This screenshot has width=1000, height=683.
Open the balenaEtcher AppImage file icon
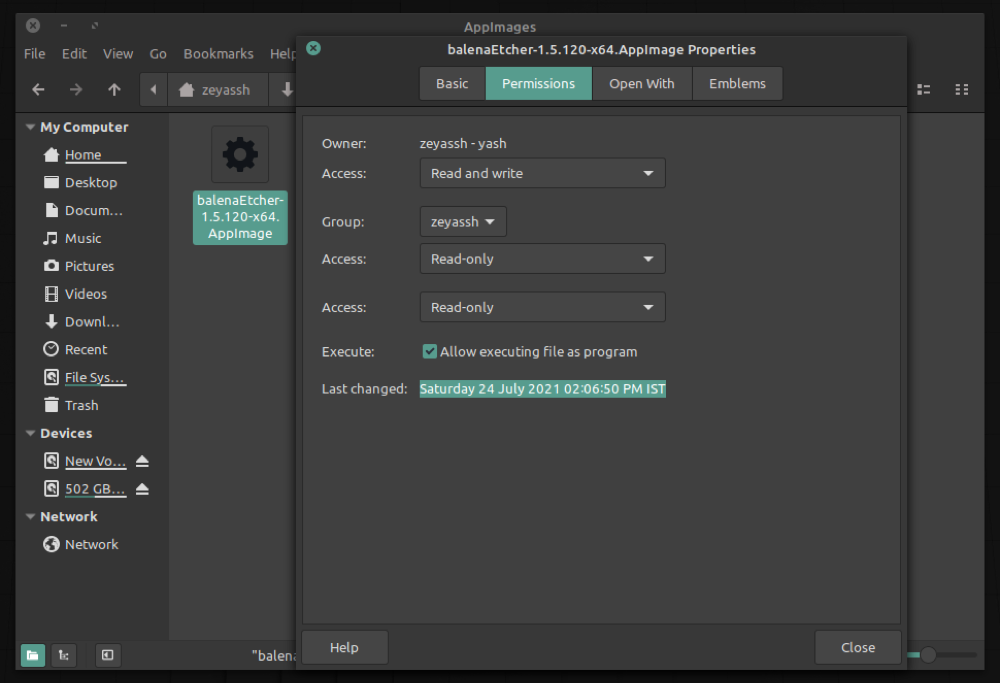[x=240, y=154]
